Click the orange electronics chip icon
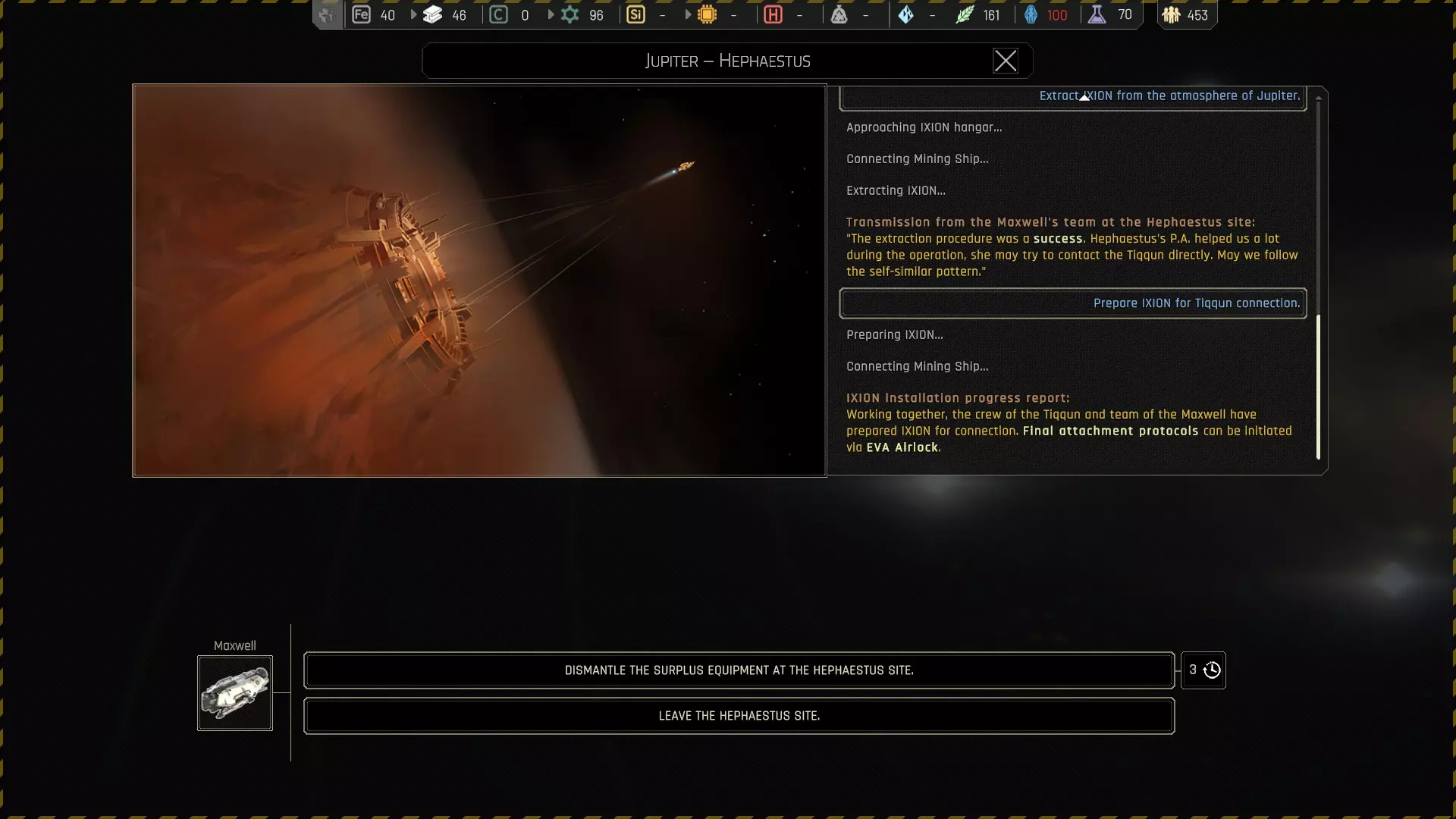 [707, 15]
